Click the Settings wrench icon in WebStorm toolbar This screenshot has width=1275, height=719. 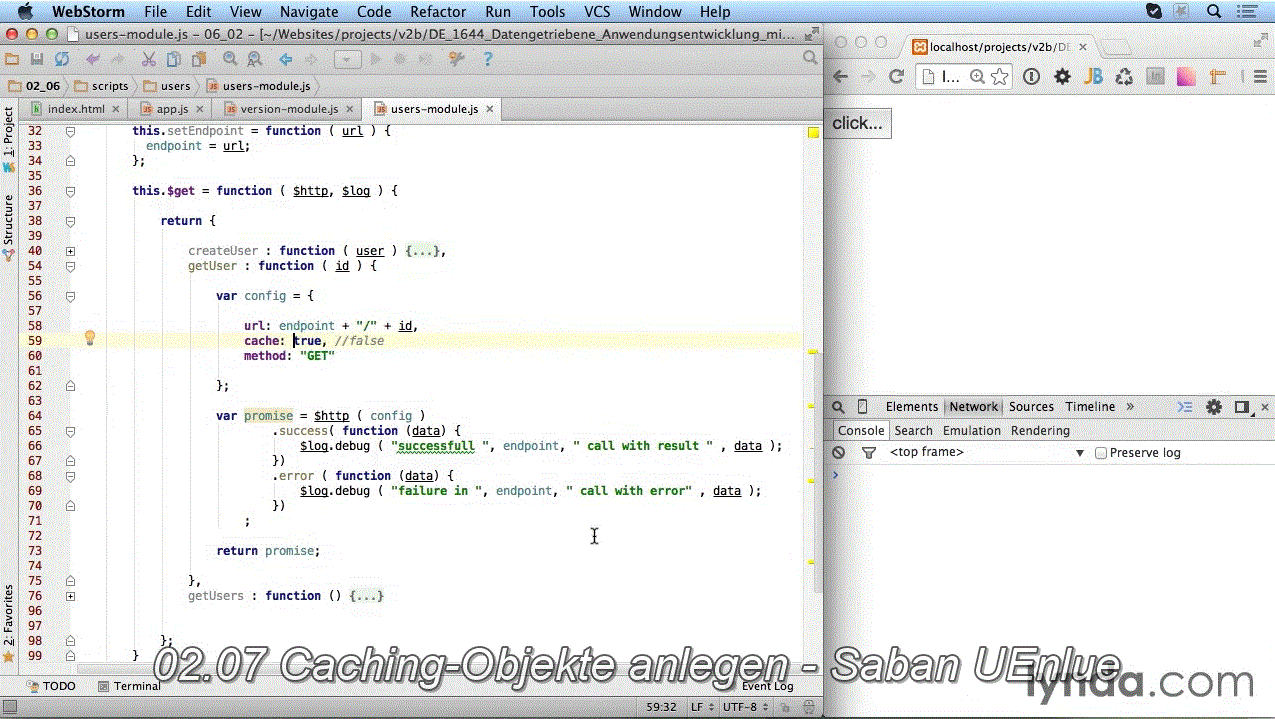click(457, 60)
